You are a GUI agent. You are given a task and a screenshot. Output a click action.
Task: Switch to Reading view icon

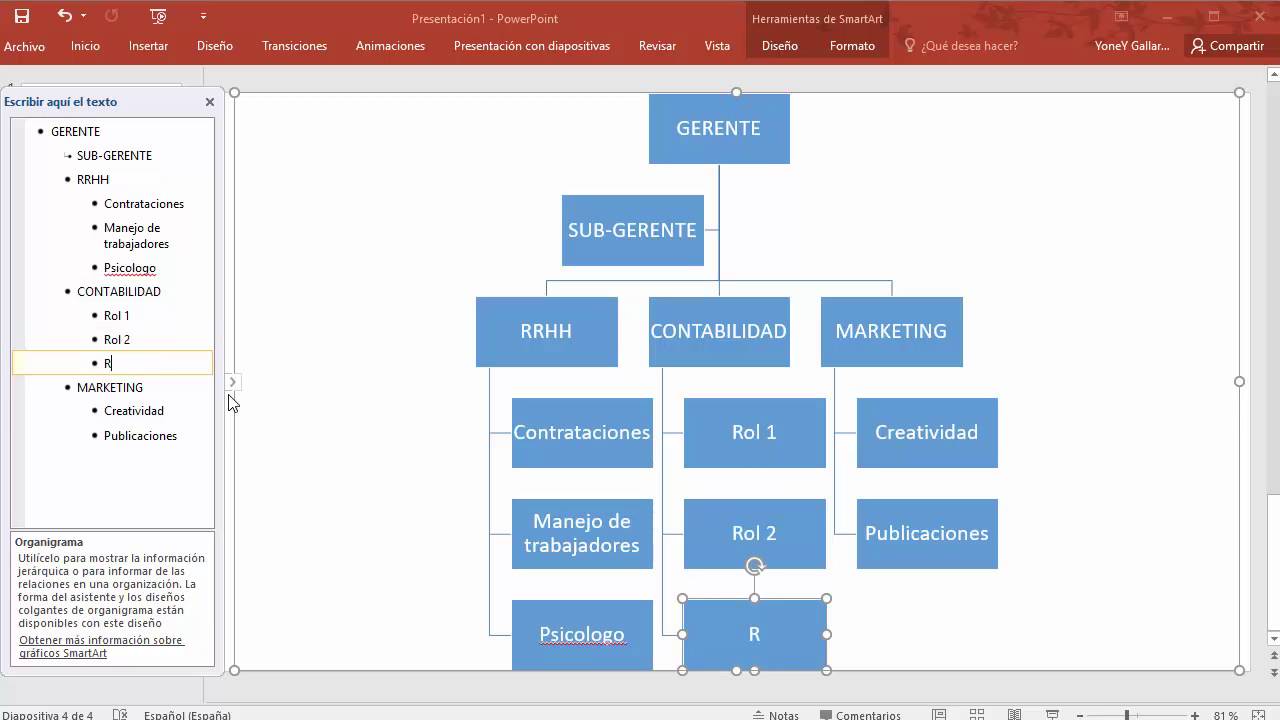point(1015,714)
